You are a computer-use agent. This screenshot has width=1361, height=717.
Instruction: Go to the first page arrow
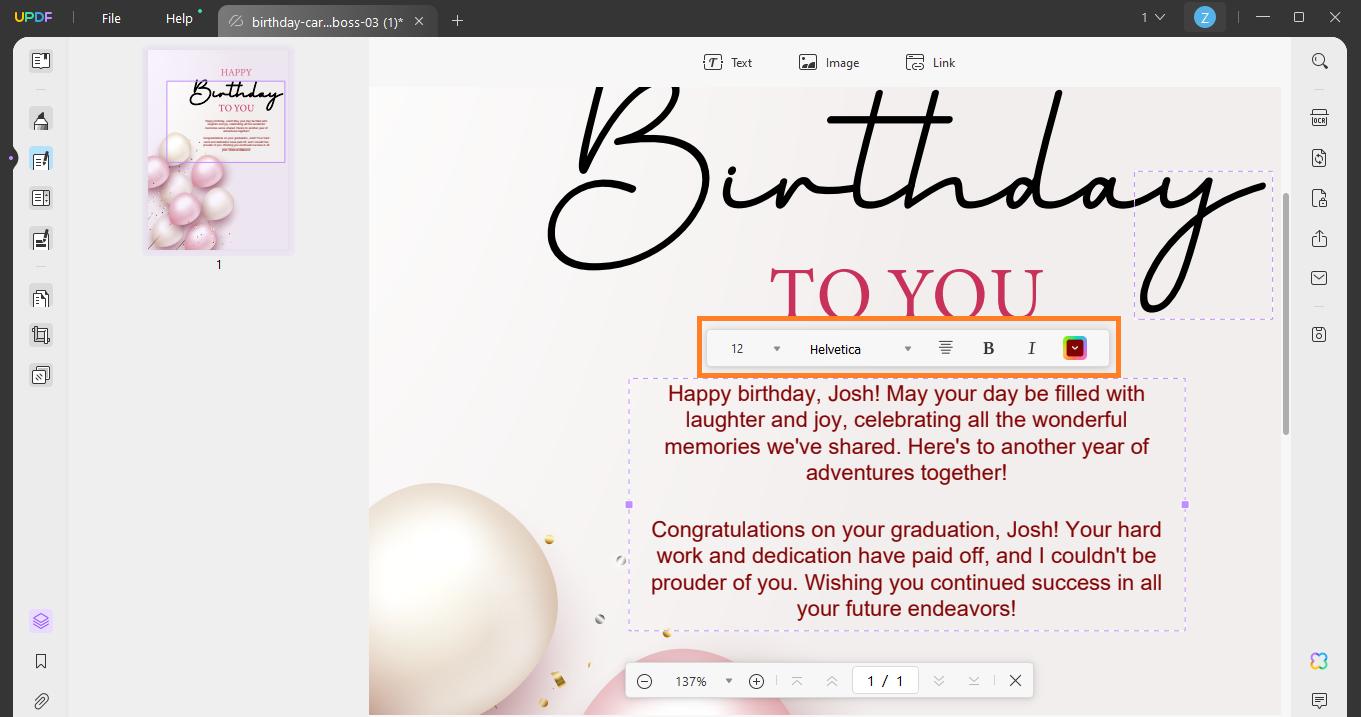pyautogui.click(x=797, y=681)
